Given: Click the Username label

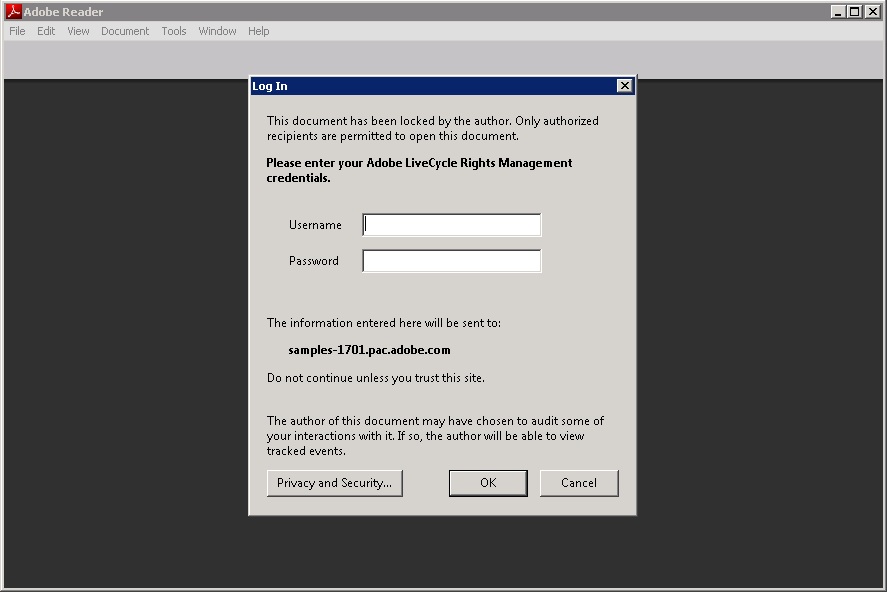Looking at the screenshot, I should [315, 224].
